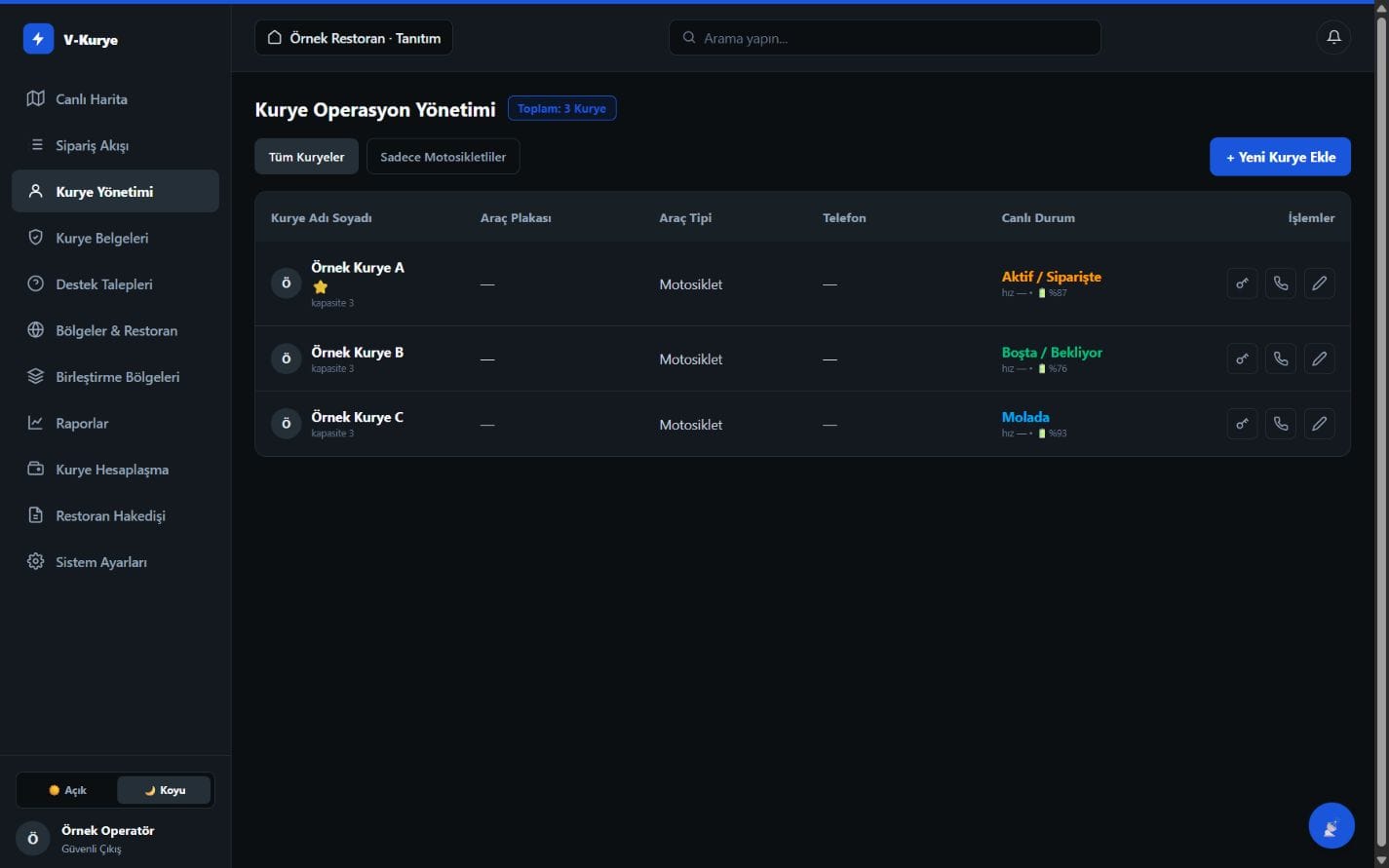The image size is (1389, 868).
Task: Edit Örnek Kurye B with pencil icon
Action: 1319,359
